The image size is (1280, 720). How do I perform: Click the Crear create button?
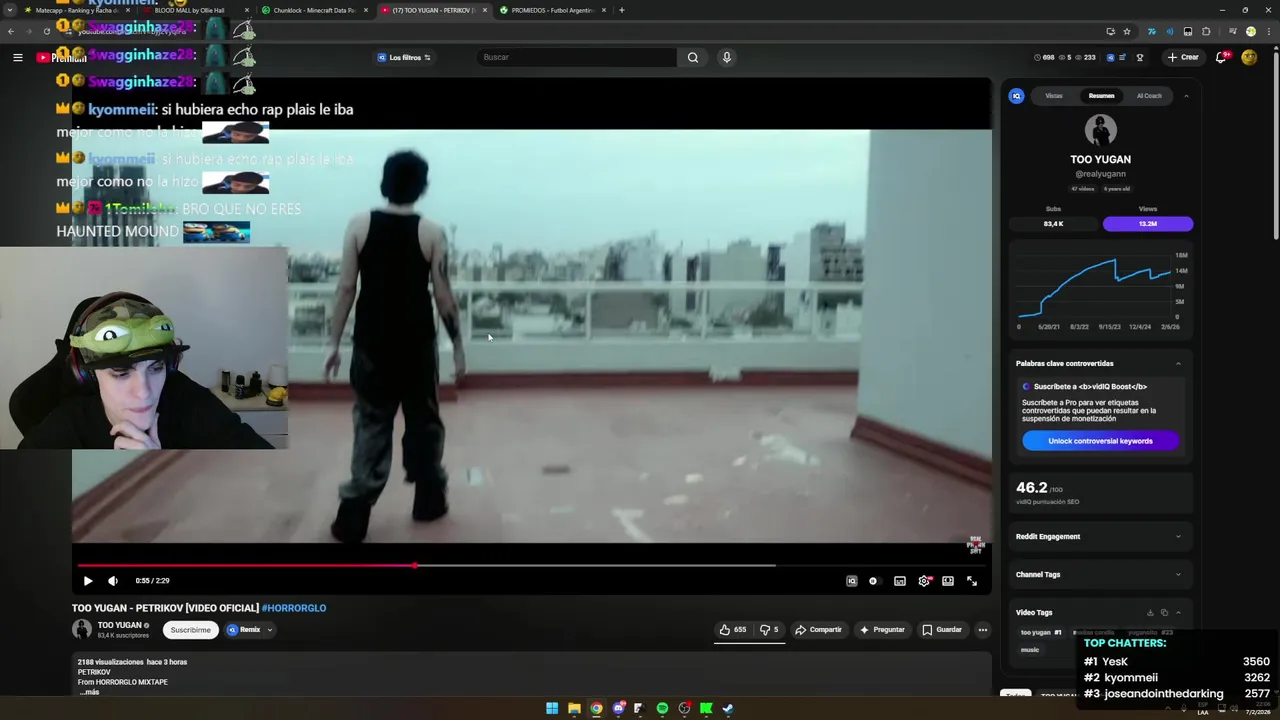(x=1182, y=57)
